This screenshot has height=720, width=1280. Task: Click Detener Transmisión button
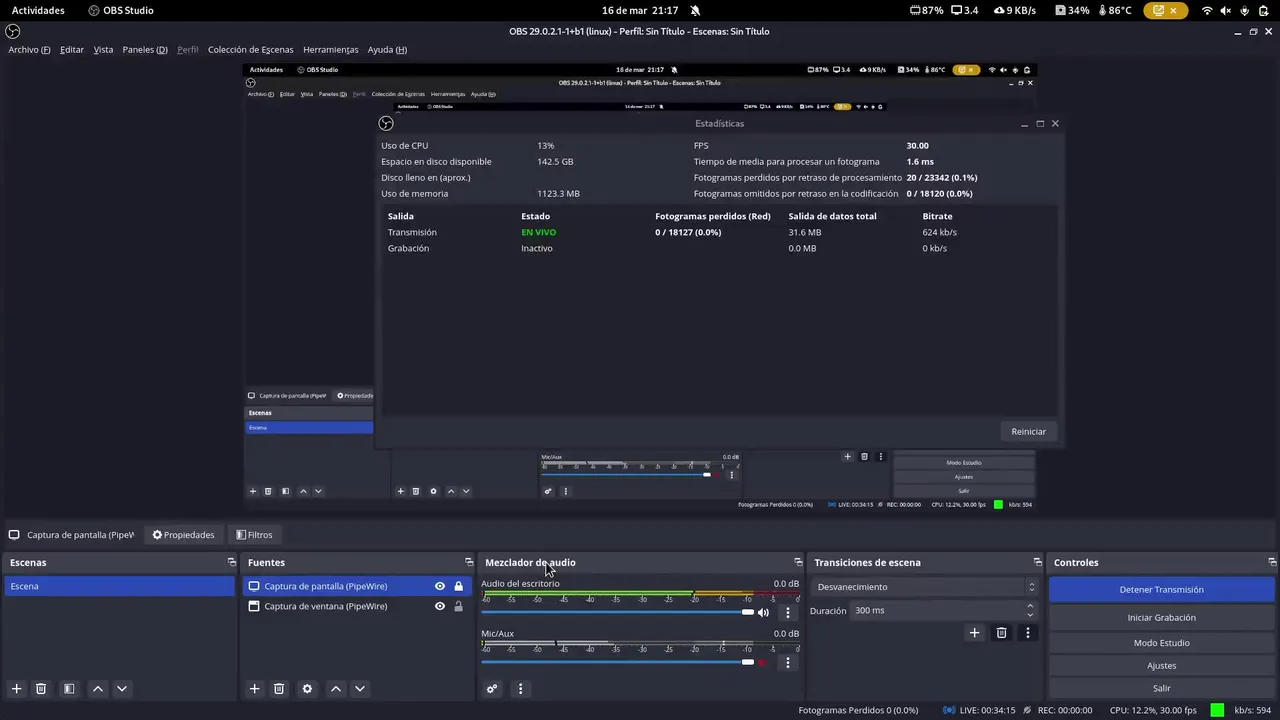coord(1161,590)
